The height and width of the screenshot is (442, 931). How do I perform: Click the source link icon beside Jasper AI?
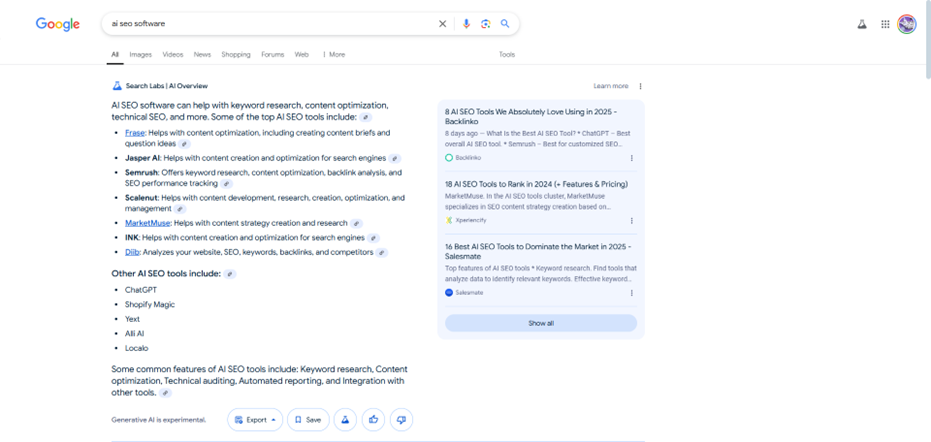pos(395,158)
